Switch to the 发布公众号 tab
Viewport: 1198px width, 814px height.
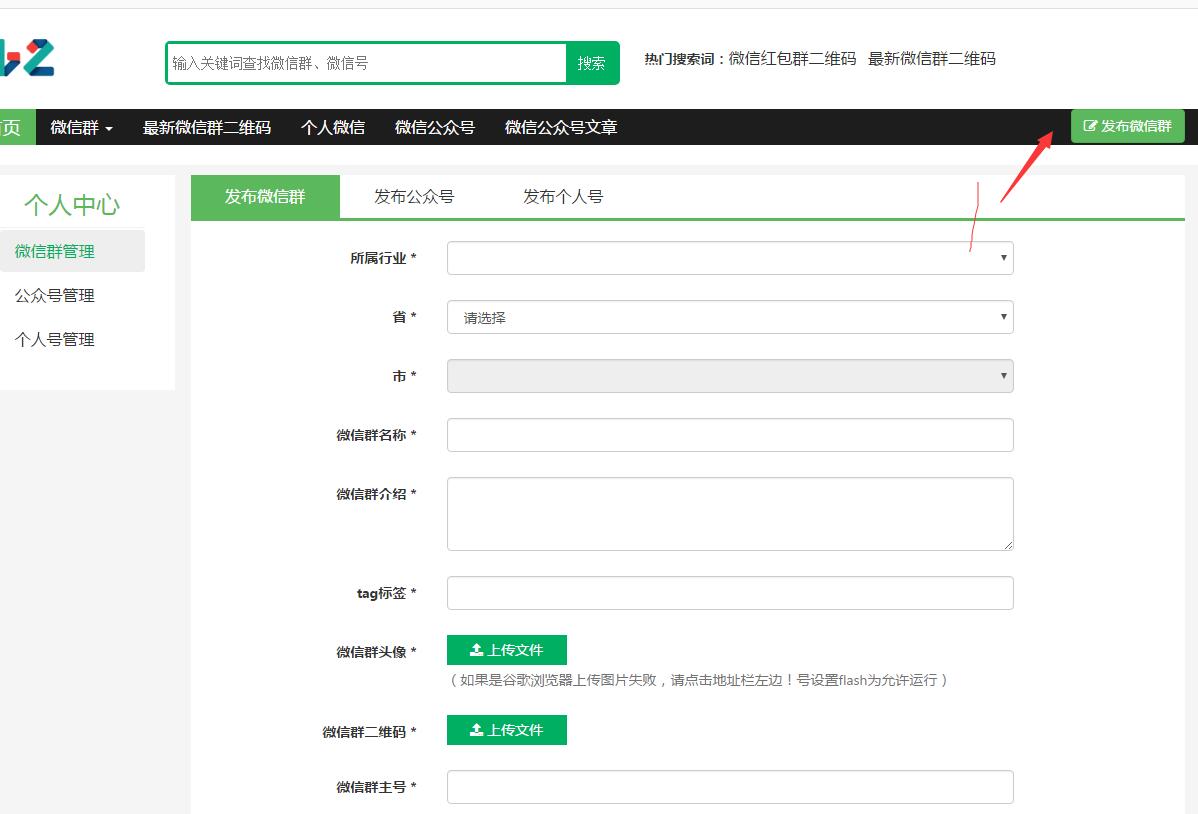click(x=414, y=197)
